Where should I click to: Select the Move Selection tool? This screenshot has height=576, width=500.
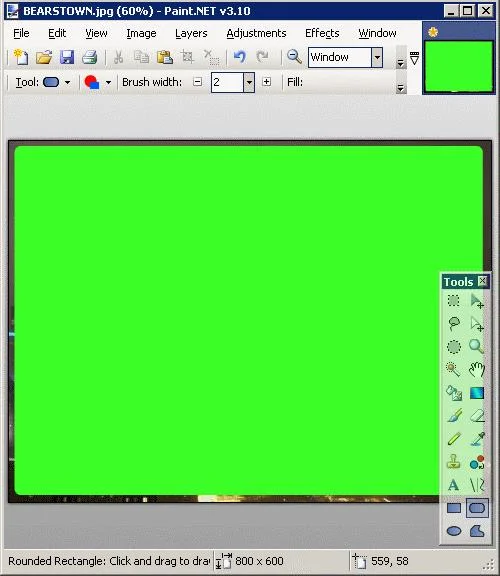pos(477,324)
